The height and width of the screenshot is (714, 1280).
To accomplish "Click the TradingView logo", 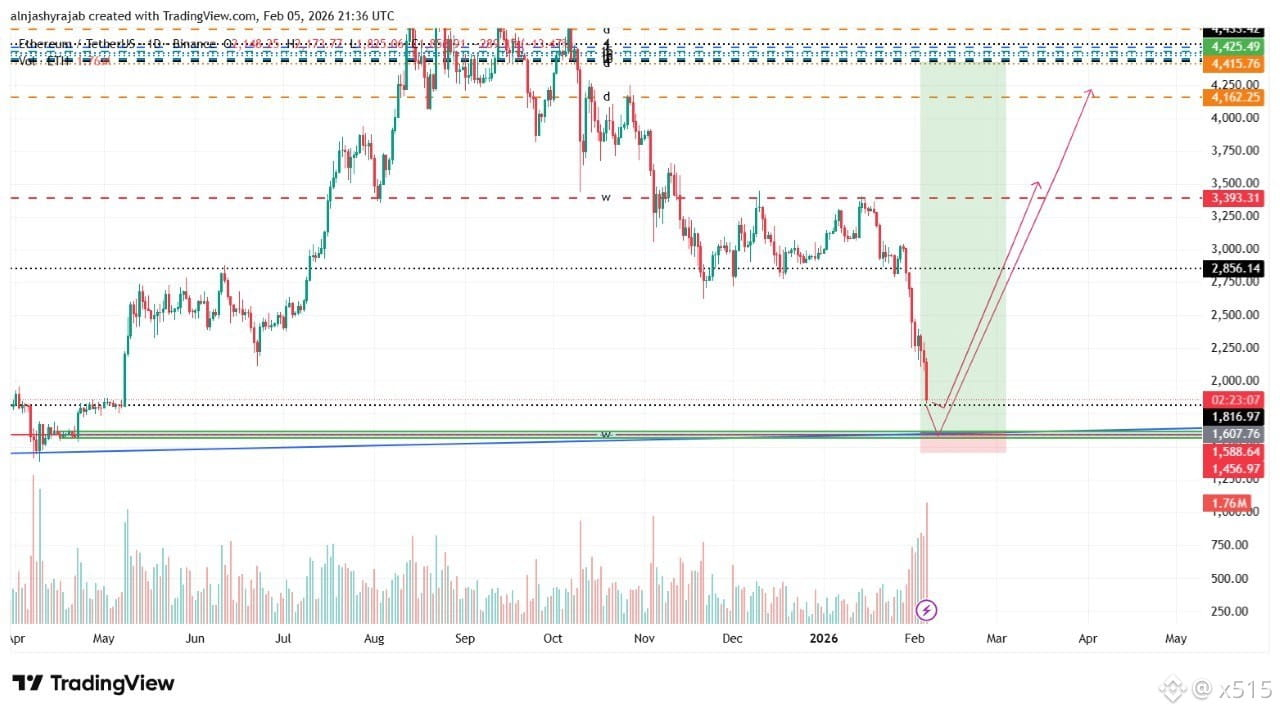I will click(x=93, y=684).
